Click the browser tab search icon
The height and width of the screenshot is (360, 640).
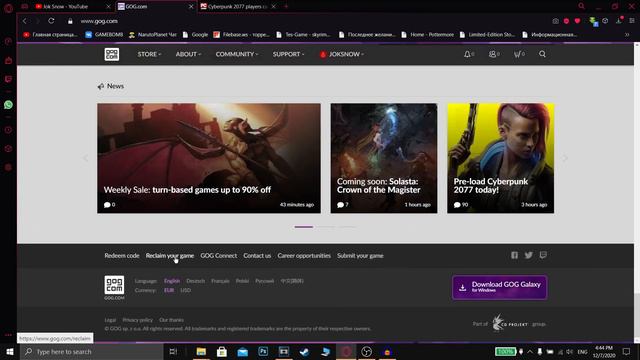click(x=581, y=6)
